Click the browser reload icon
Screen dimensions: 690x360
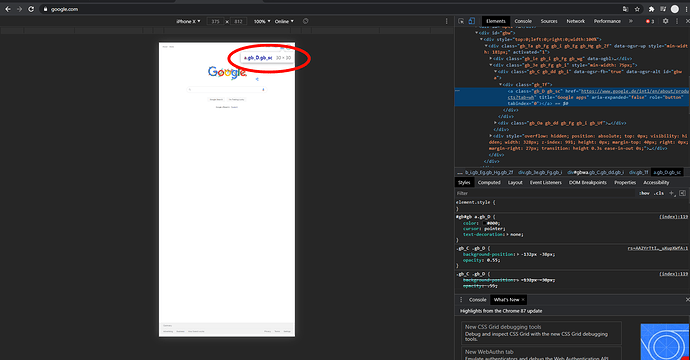pyautogui.click(x=31, y=9)
